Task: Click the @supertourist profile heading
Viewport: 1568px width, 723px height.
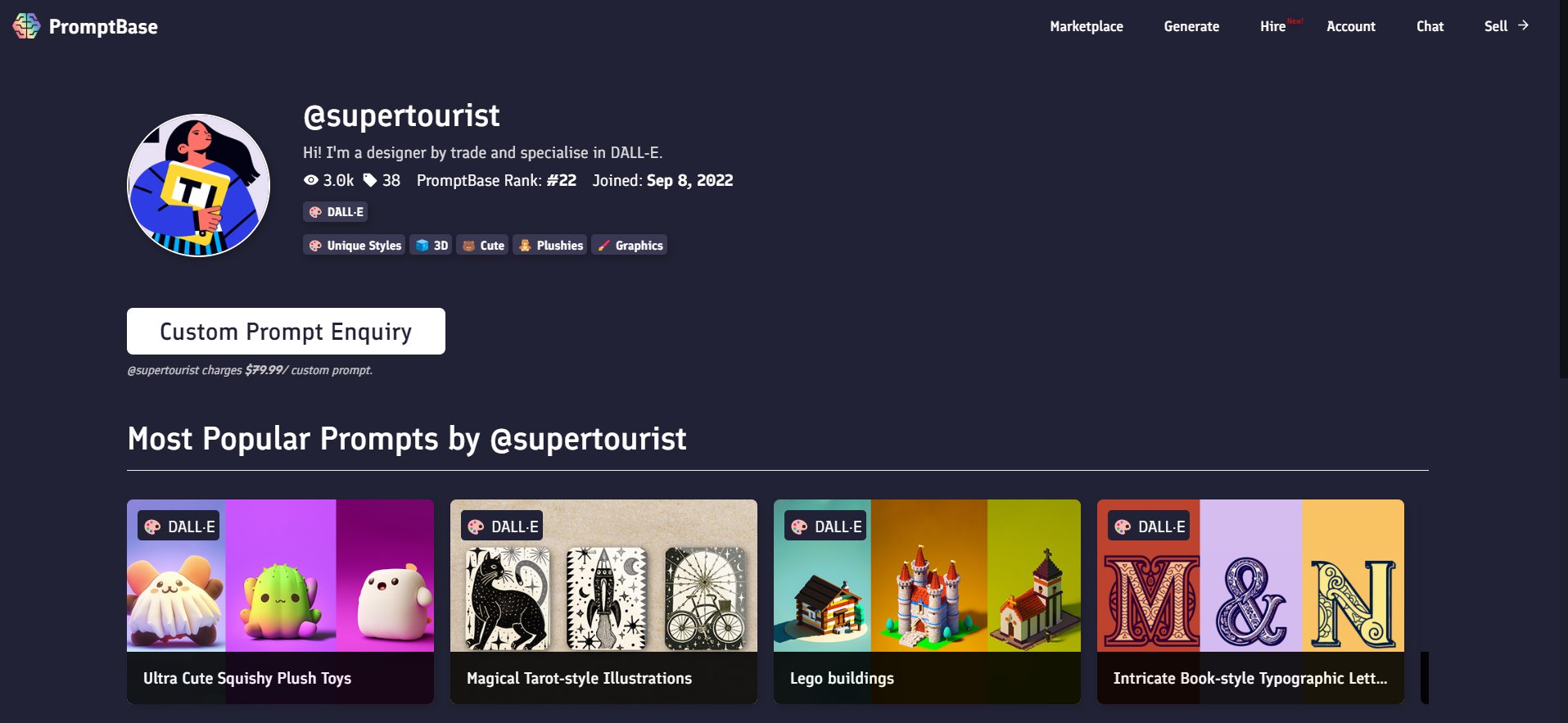Action: coord(401,115)
